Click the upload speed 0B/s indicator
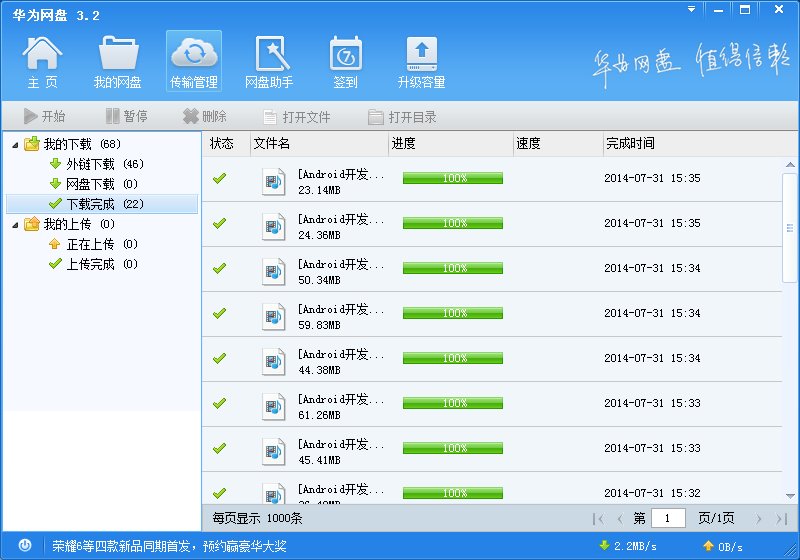 (722, 546)
